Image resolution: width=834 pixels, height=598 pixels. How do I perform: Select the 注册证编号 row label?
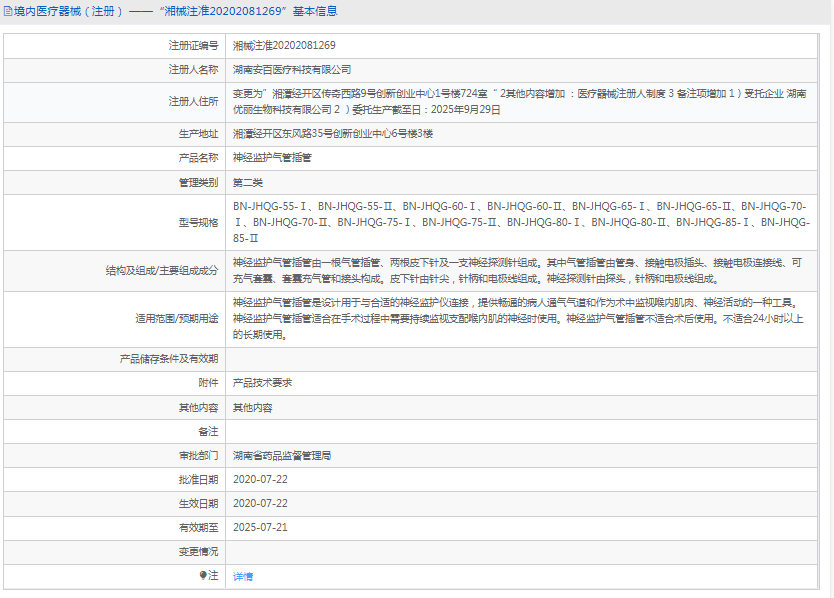pos(194,46)
